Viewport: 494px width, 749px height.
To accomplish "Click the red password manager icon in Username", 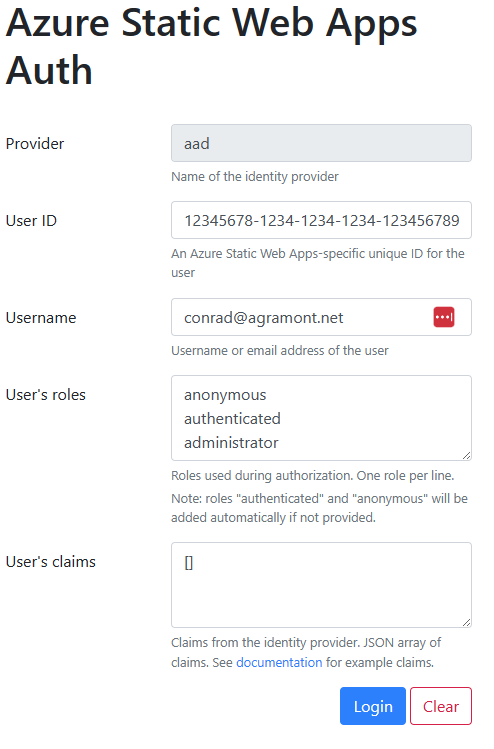I will click(x=443, y=317).
